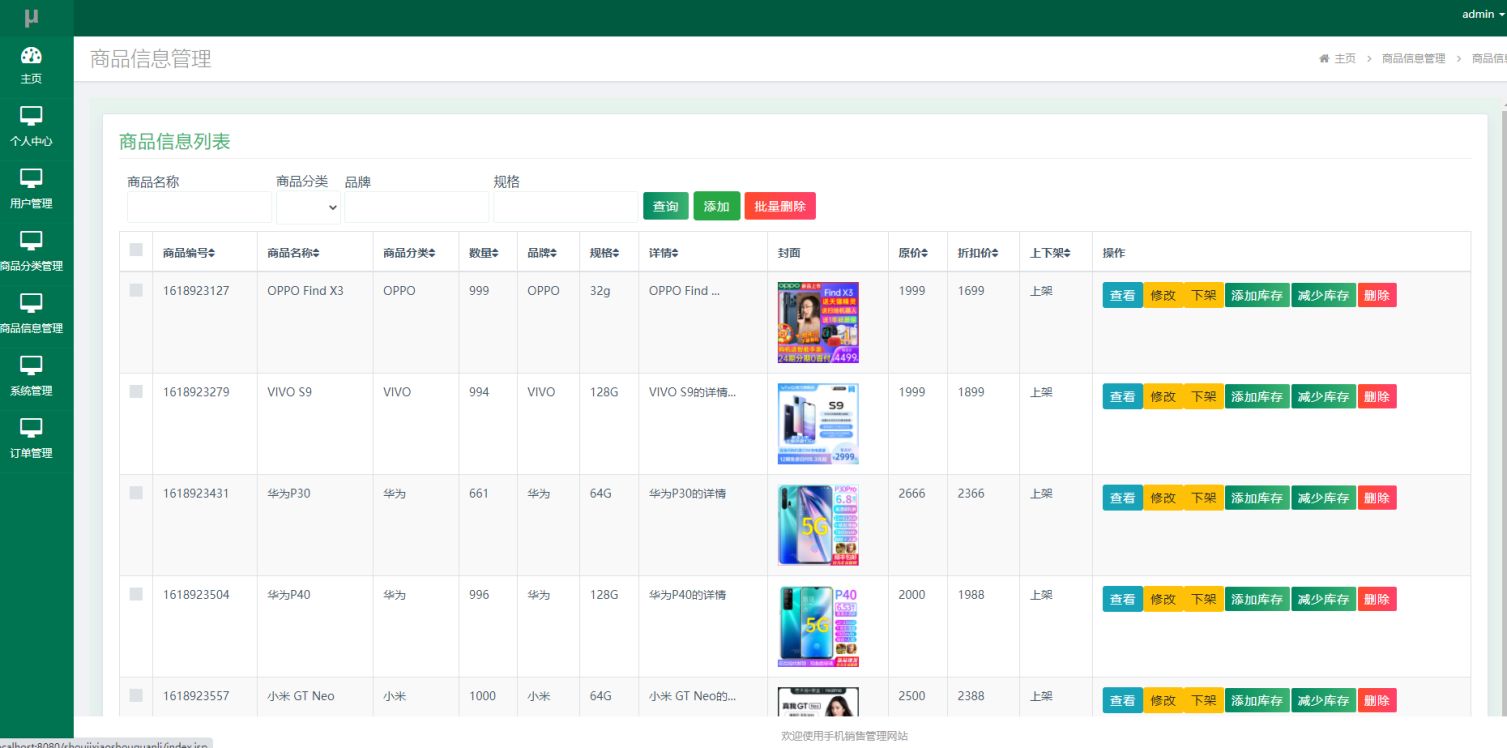This screenshot has width=1507, height=748.
Task: Sort the table by 原价 column
Action: click(913, 253)
